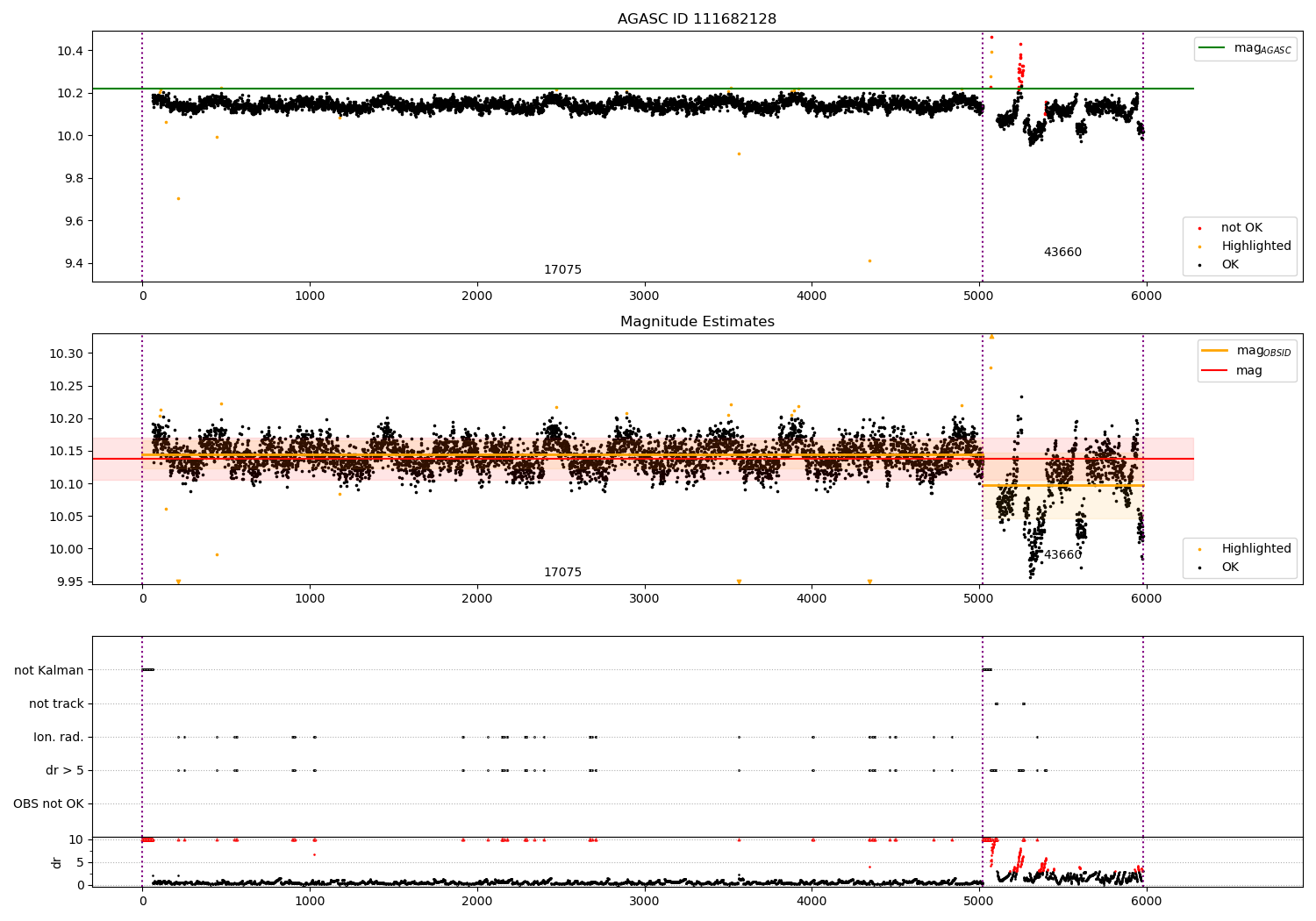Click the rotated 'dr' axis label

57,862
